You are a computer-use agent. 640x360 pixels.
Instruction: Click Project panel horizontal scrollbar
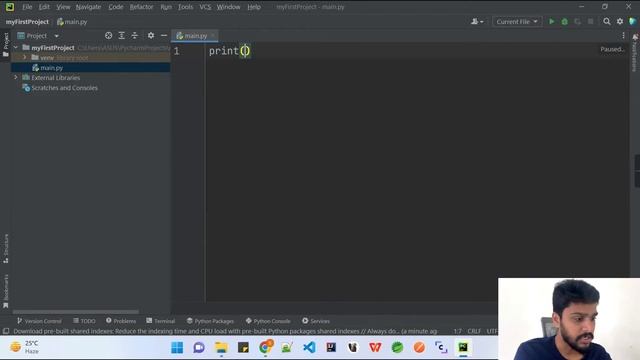(76, 312)
